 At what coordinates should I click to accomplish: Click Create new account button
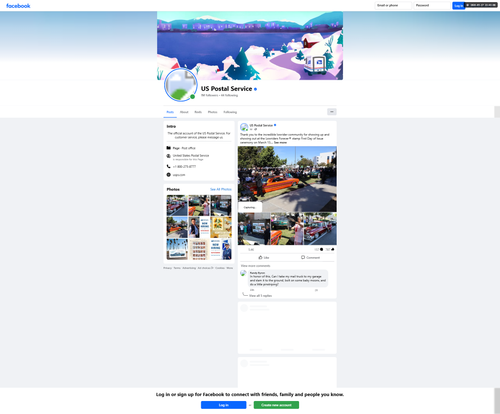coord(276,405)
